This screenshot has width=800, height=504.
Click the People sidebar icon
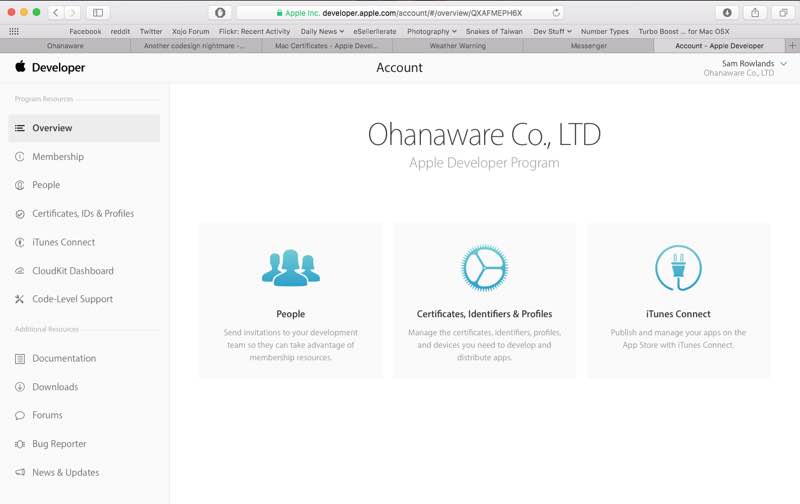19,185
